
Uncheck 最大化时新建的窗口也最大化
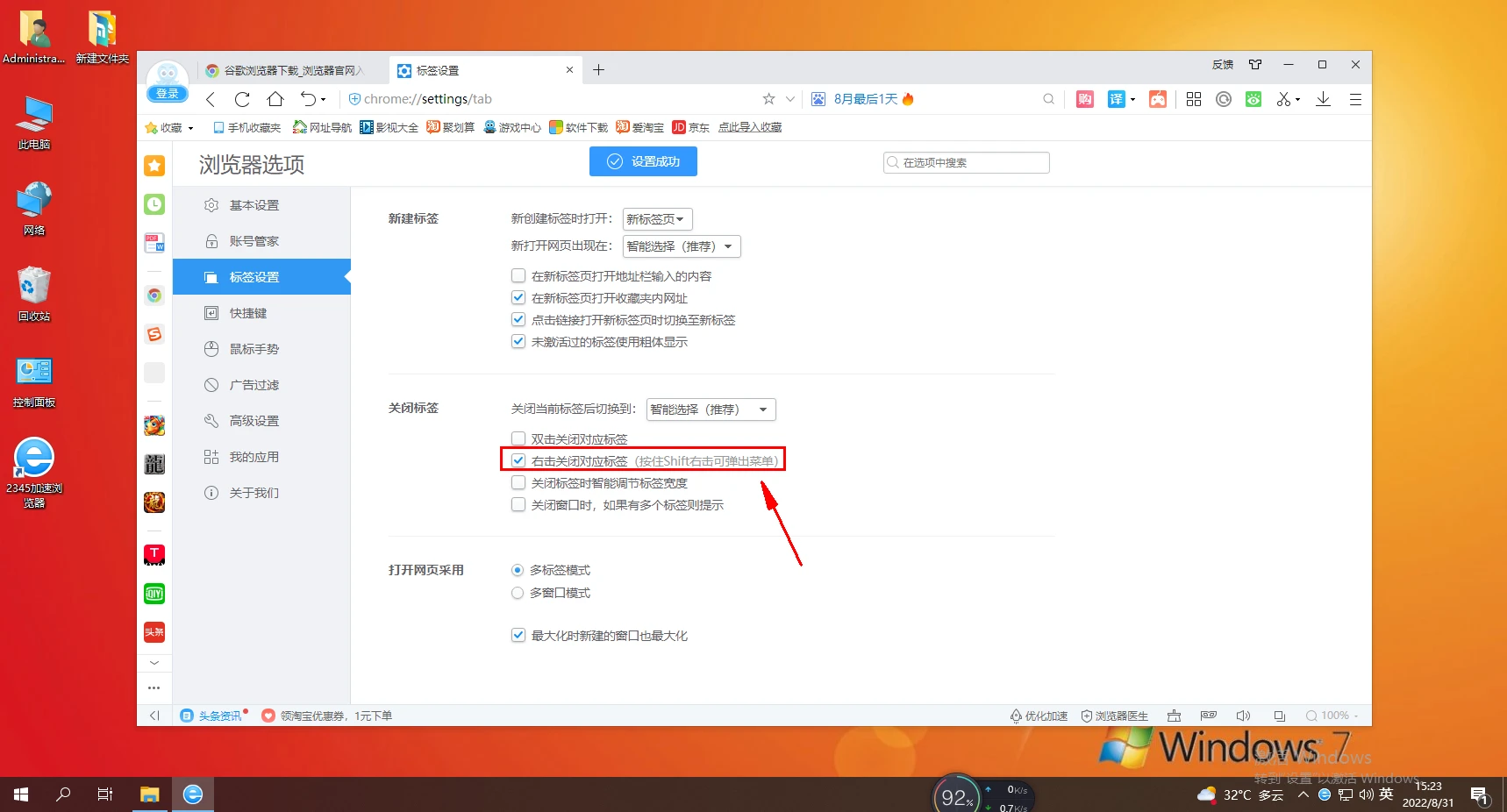pyautogui.click(x=518, y=636)
